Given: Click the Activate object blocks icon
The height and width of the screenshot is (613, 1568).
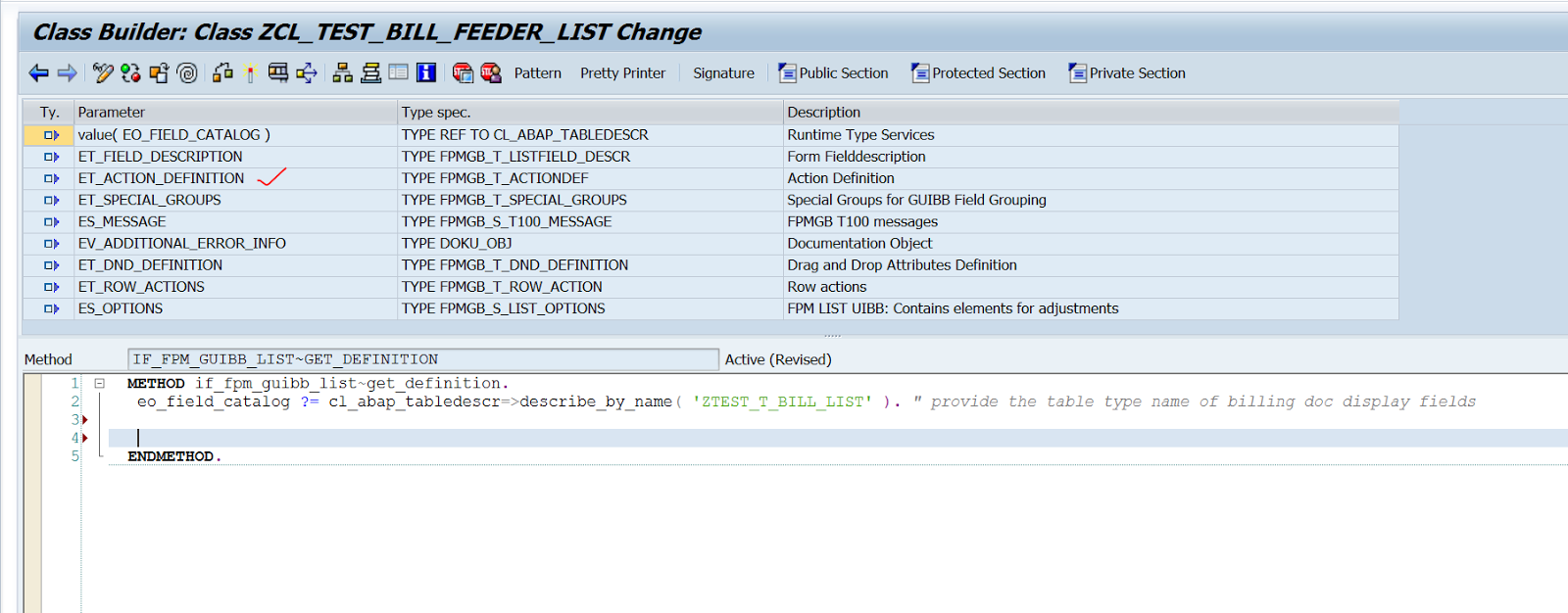Looking at the screenshot, I should click(x=223, y=72).
